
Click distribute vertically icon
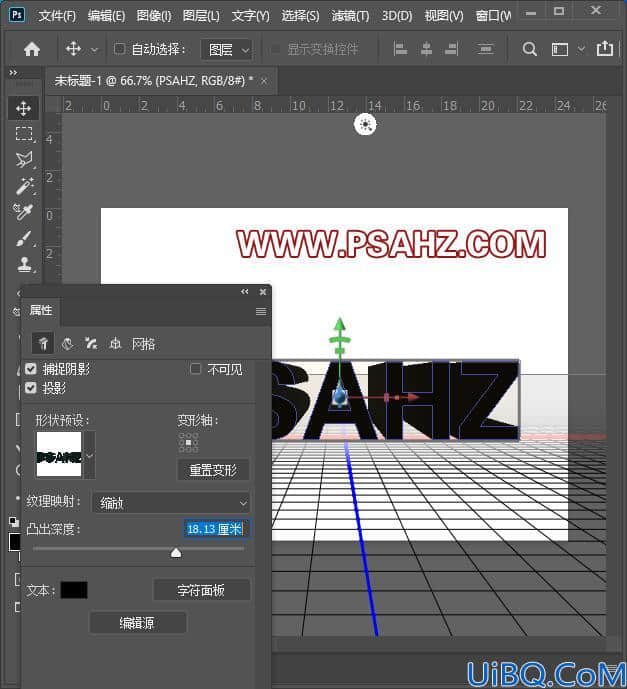pos(485,49)
